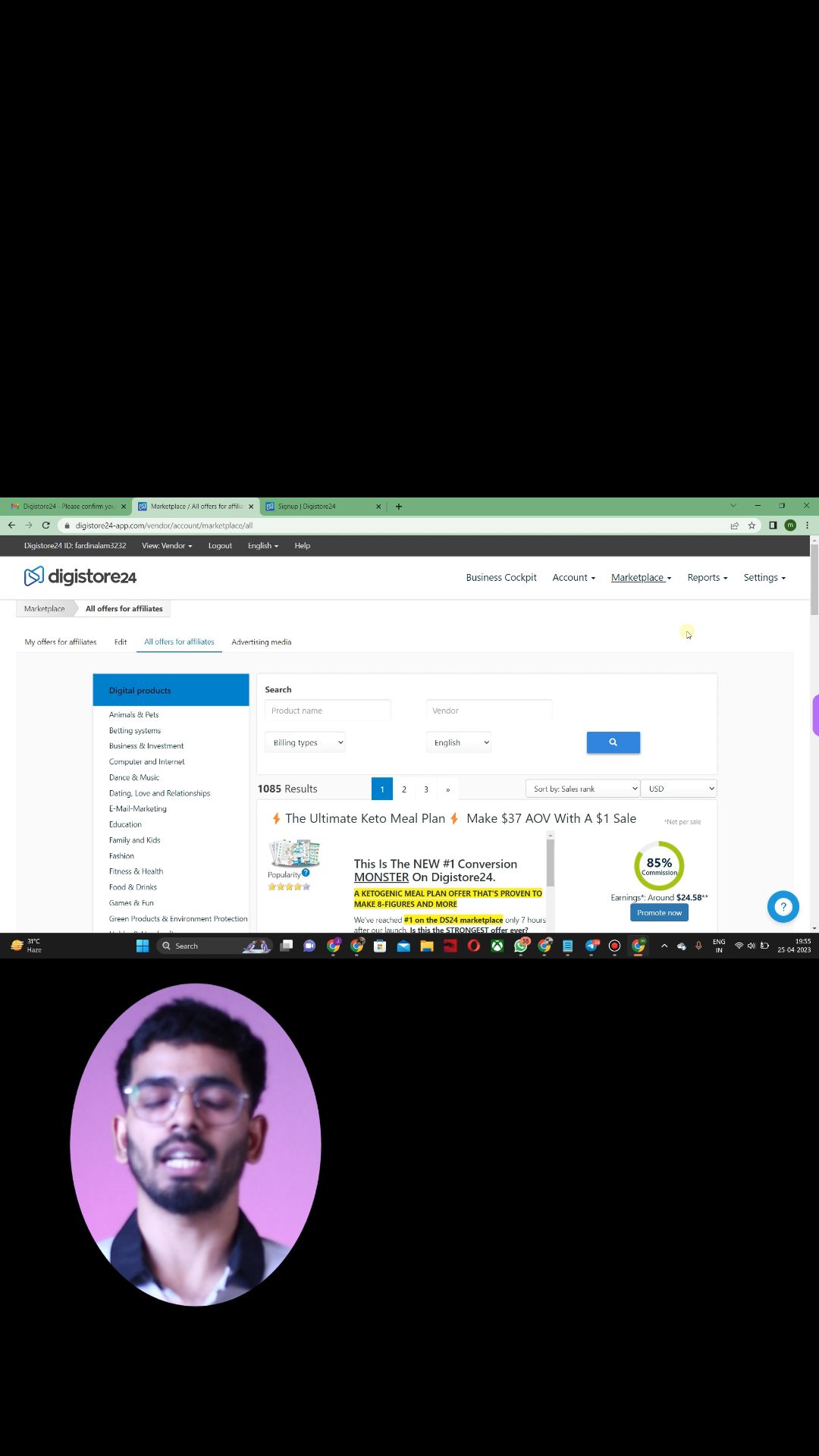Expand the Marketplace menu

(x=641, y=578)
